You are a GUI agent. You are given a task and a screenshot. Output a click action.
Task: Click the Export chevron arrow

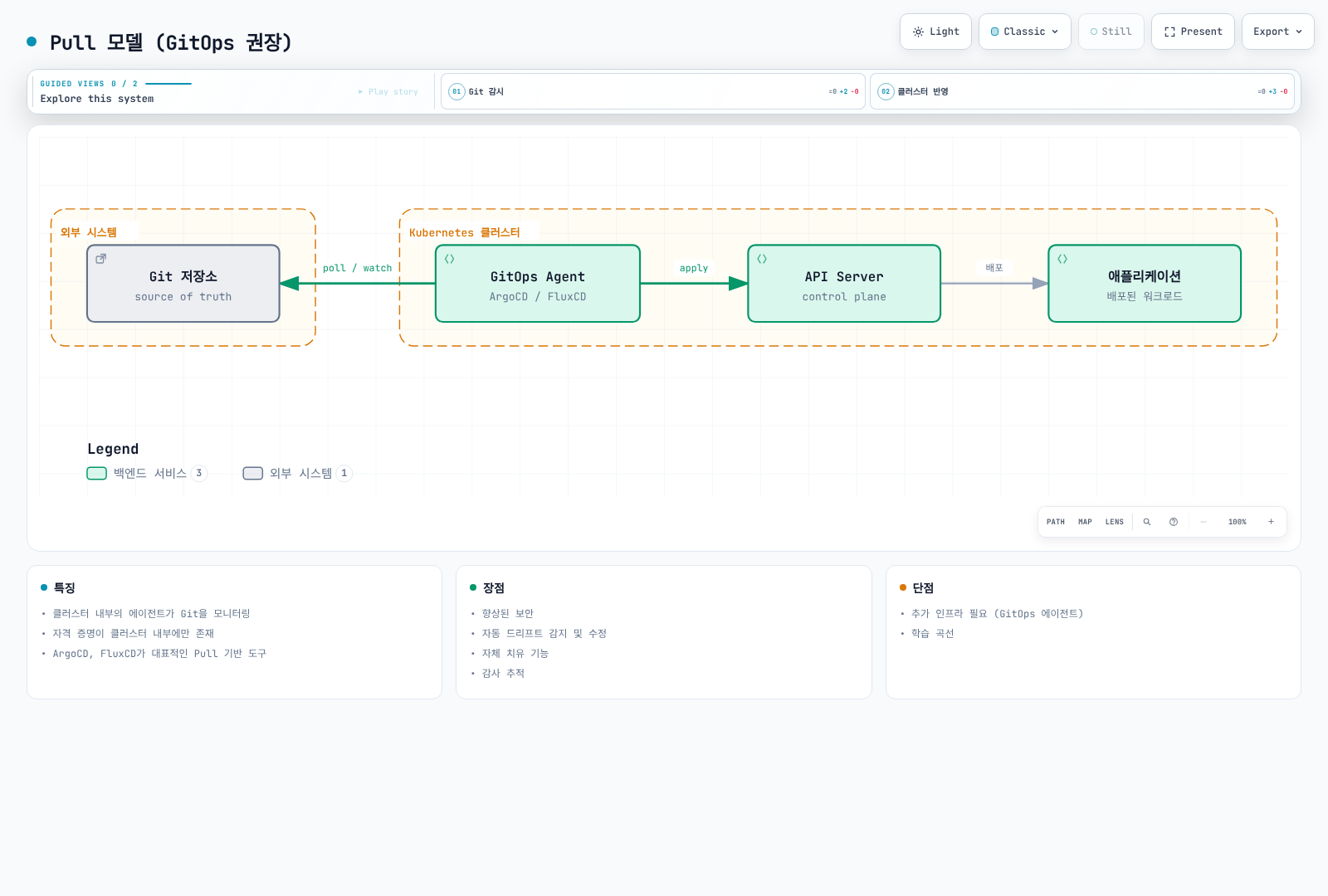pos(1299,32)
